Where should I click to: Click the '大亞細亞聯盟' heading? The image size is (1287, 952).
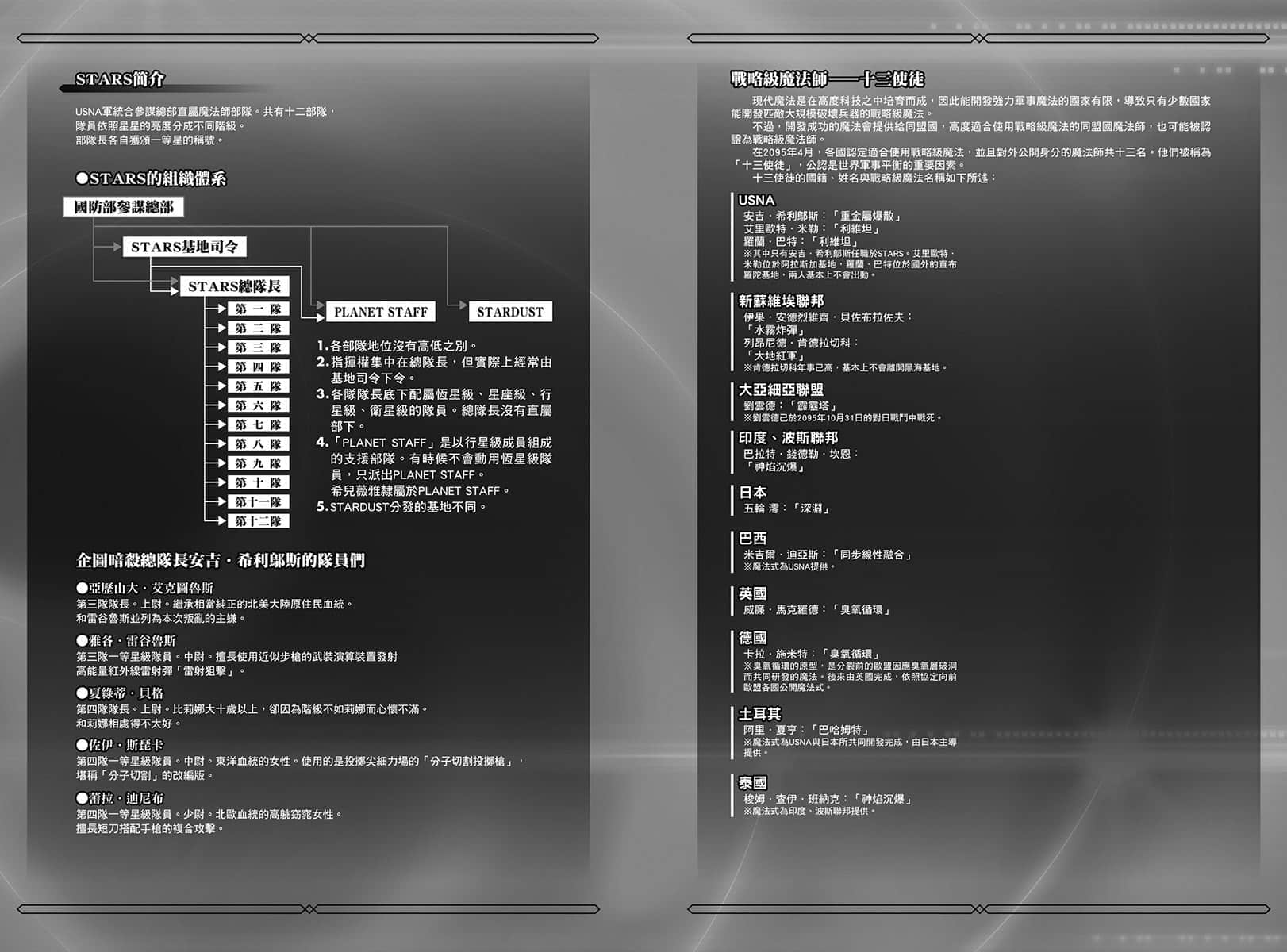(782, 390)
